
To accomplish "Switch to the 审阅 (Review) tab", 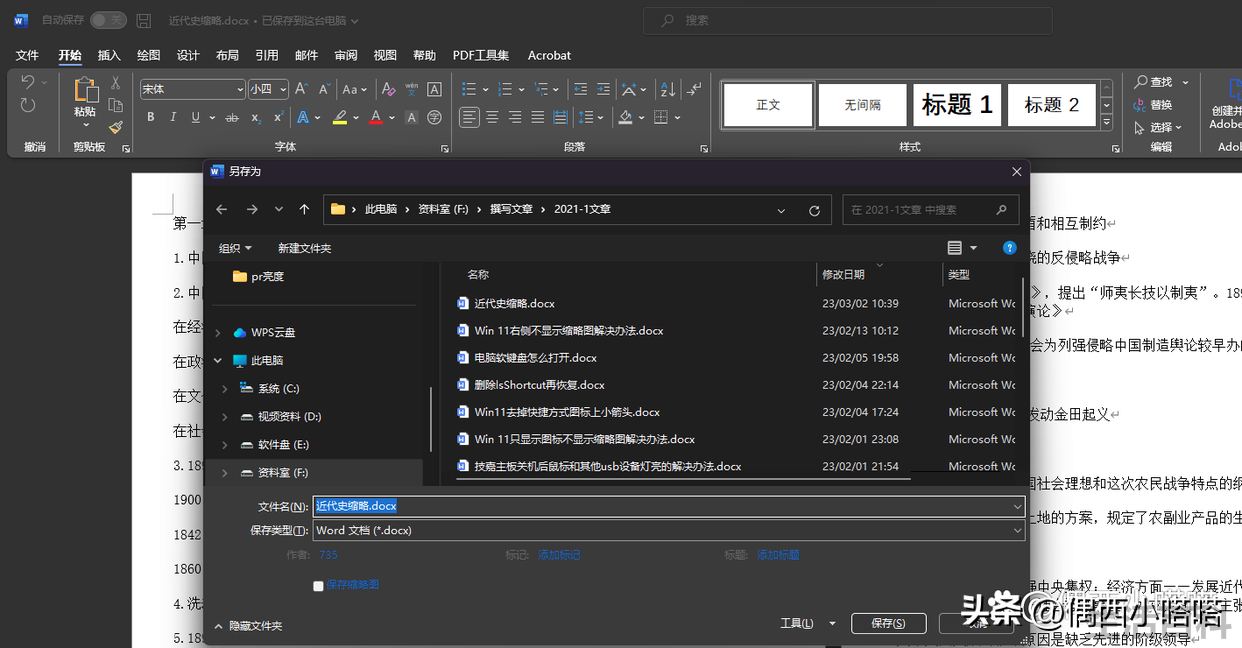I will tap(346, 55).
